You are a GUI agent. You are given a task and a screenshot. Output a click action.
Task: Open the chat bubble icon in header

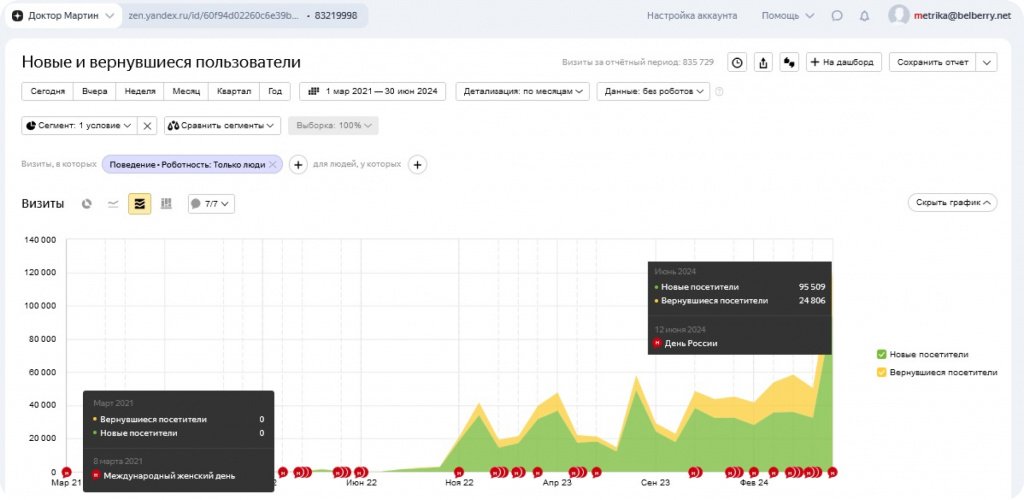click(x=837, y=16)
